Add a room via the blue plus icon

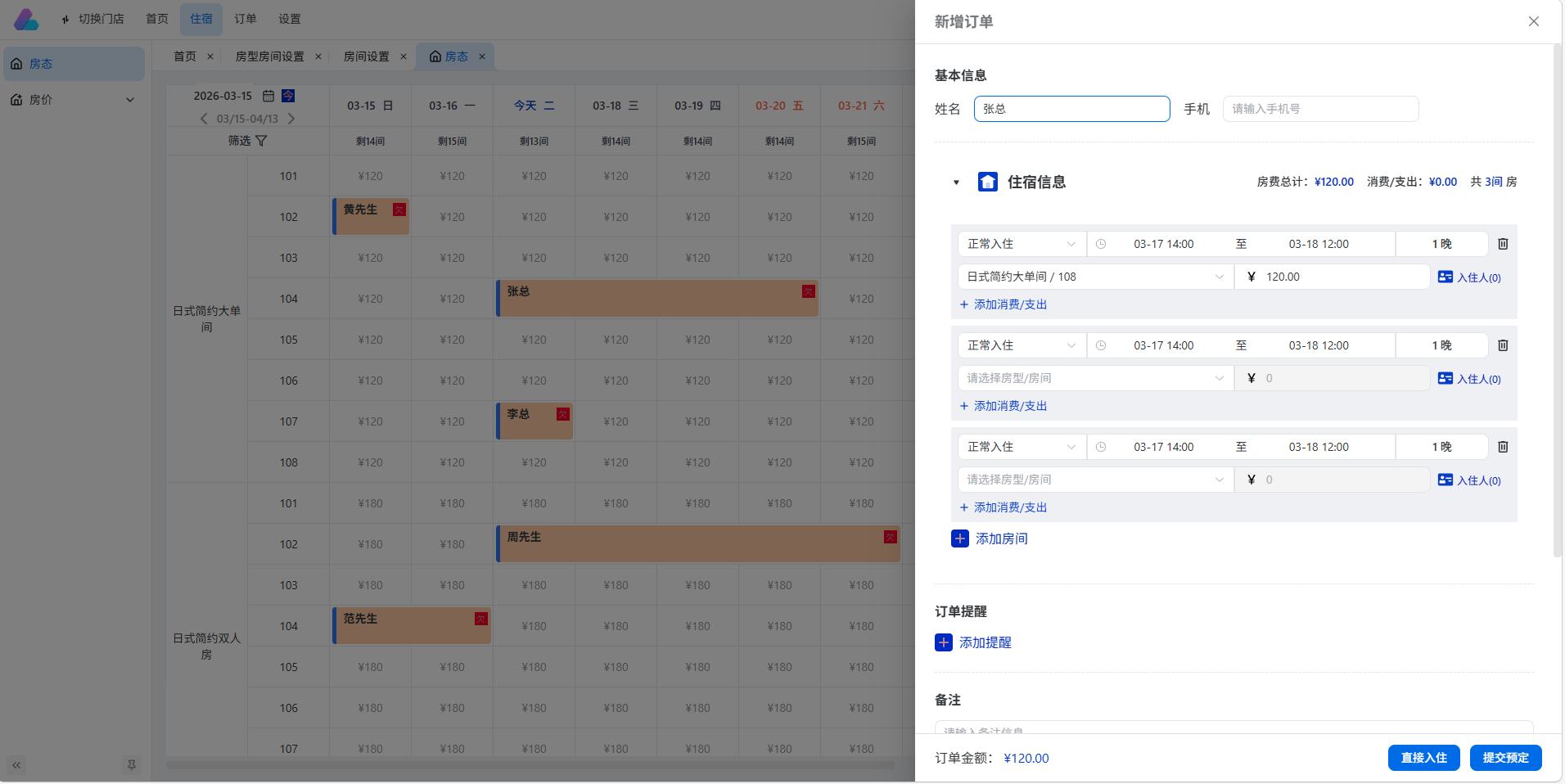(958, 538)
